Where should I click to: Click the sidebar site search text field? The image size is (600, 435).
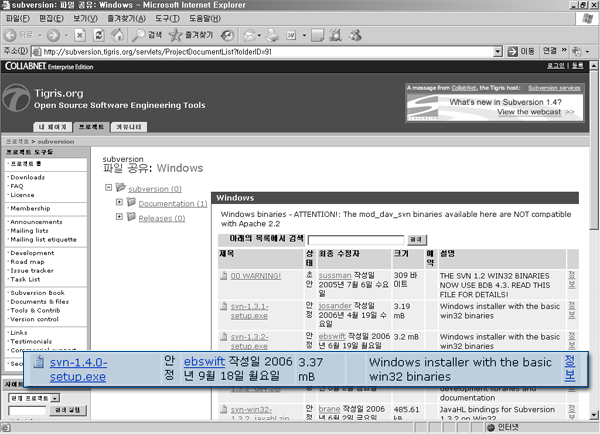tap(27, 411)
